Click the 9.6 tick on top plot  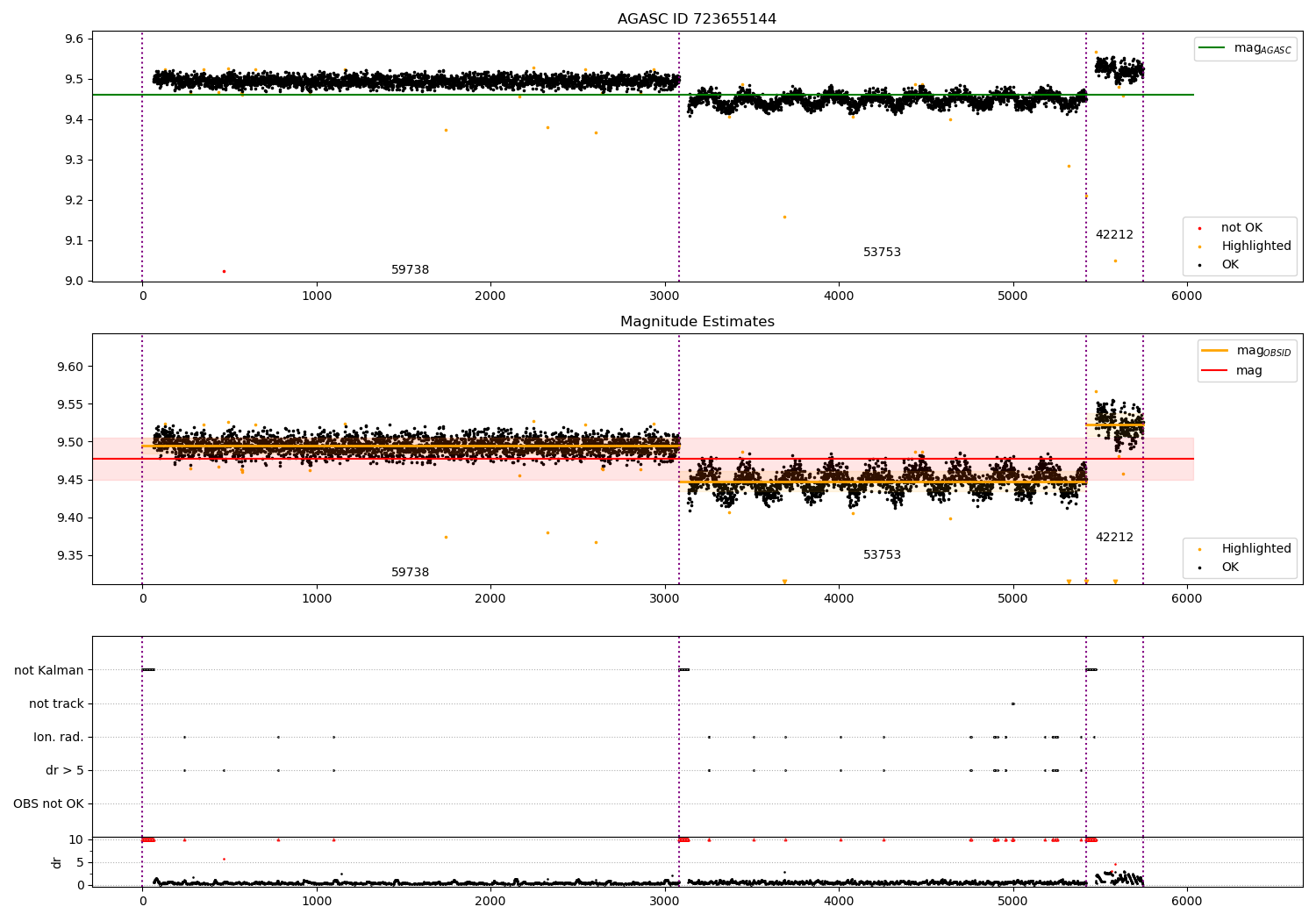74,39
